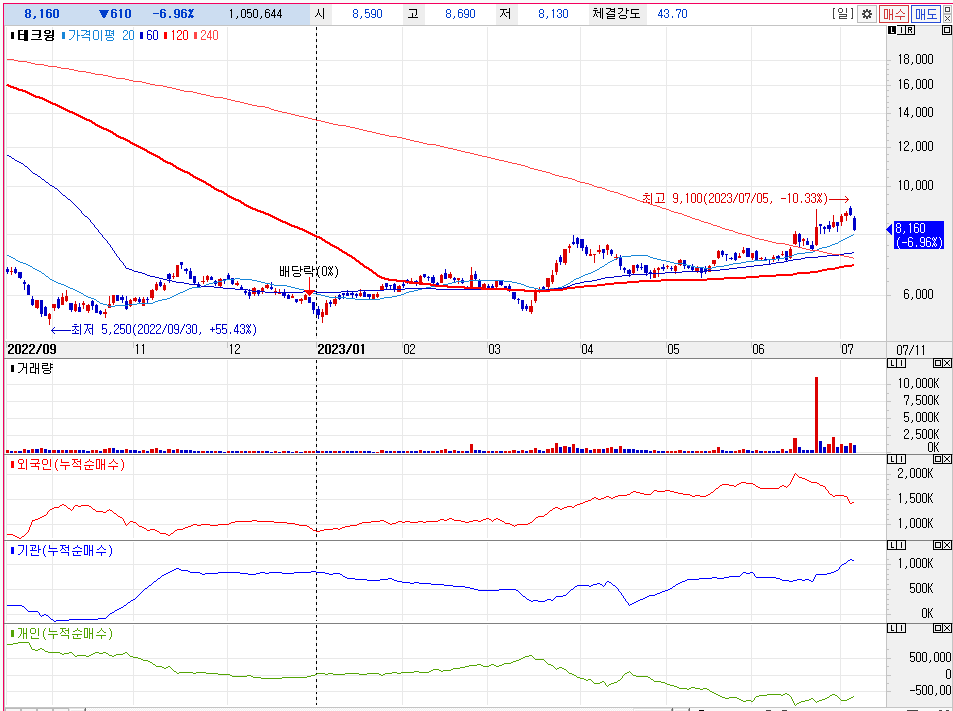
Task: Toggle I button on 개인 panel
Action: (x=901, y=628)
